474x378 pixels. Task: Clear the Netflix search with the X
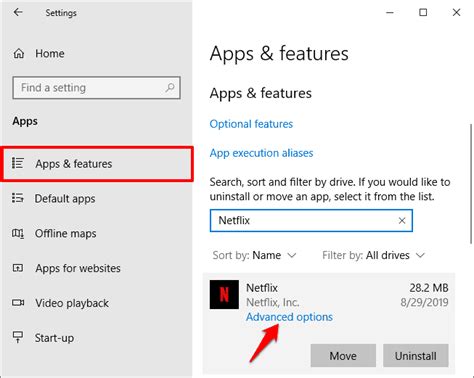click(x=402, y=220)
